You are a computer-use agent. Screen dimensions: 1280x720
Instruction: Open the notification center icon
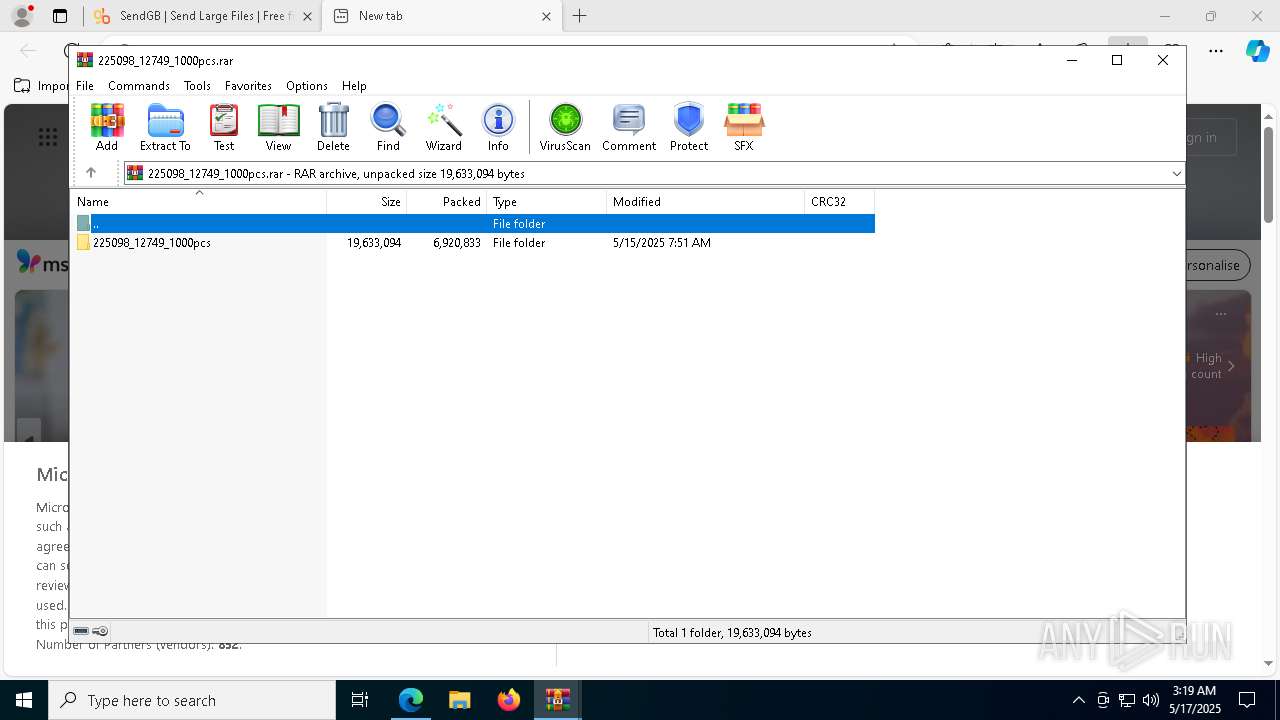[x=1248, y=700]
